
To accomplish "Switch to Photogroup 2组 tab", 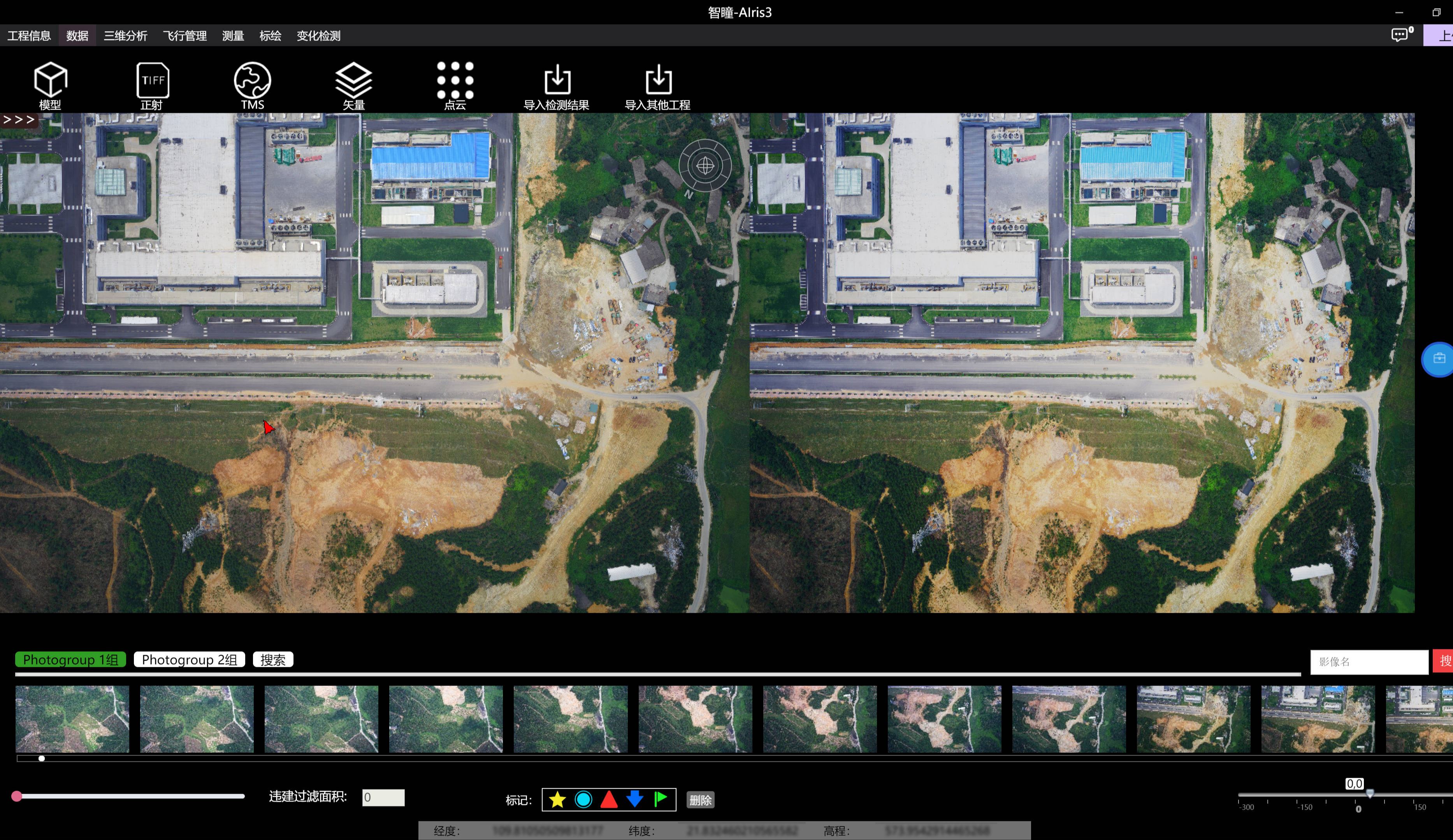I will (x=189, y=659).
